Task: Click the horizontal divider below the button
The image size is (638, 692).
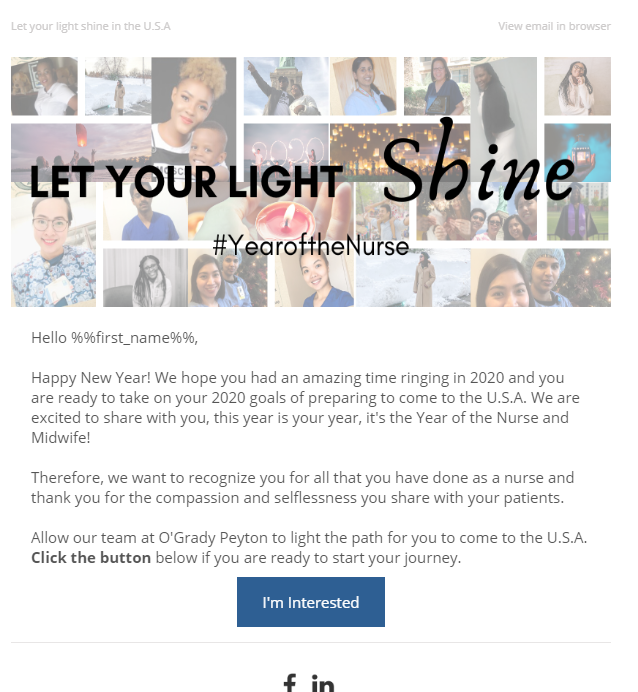Action: tap(310, 642)
